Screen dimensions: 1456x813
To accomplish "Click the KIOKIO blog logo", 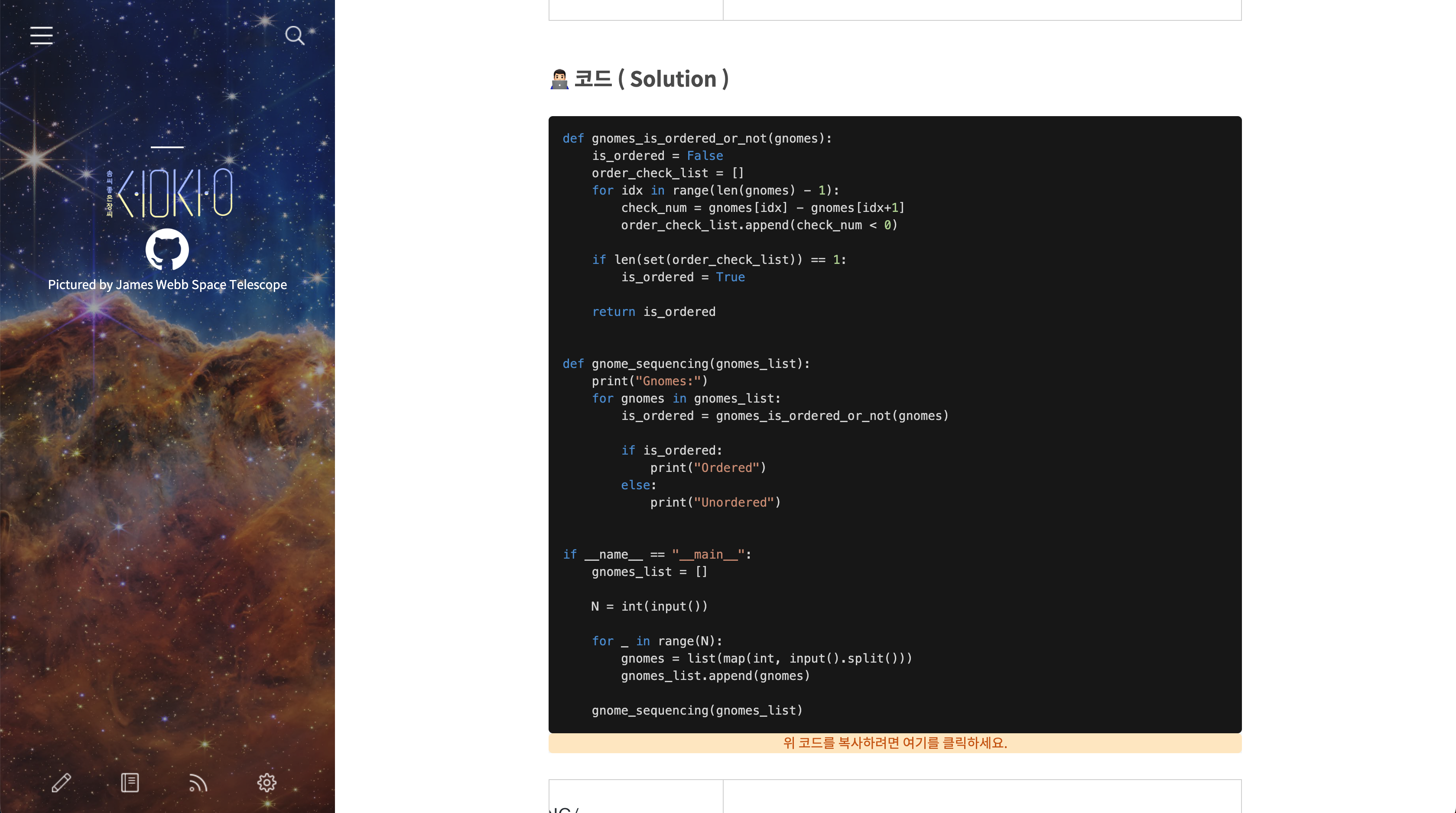I will coord(169,193).
